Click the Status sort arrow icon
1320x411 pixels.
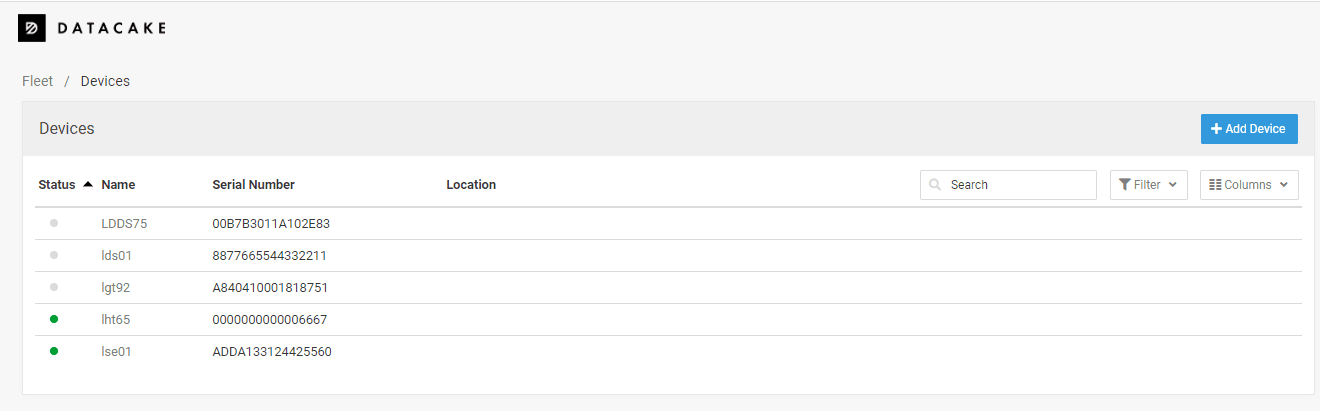[88, 184]
